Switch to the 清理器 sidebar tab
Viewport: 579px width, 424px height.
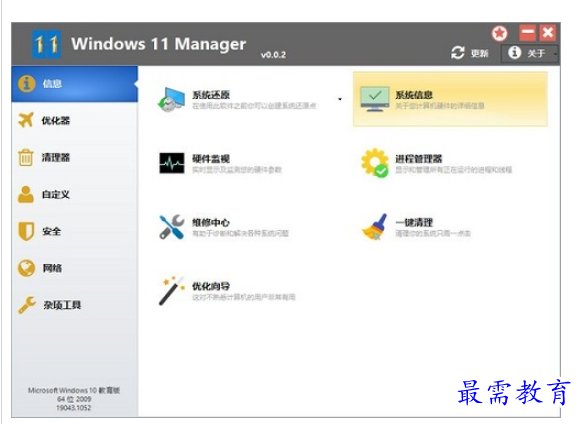click(x=75, y=157)
